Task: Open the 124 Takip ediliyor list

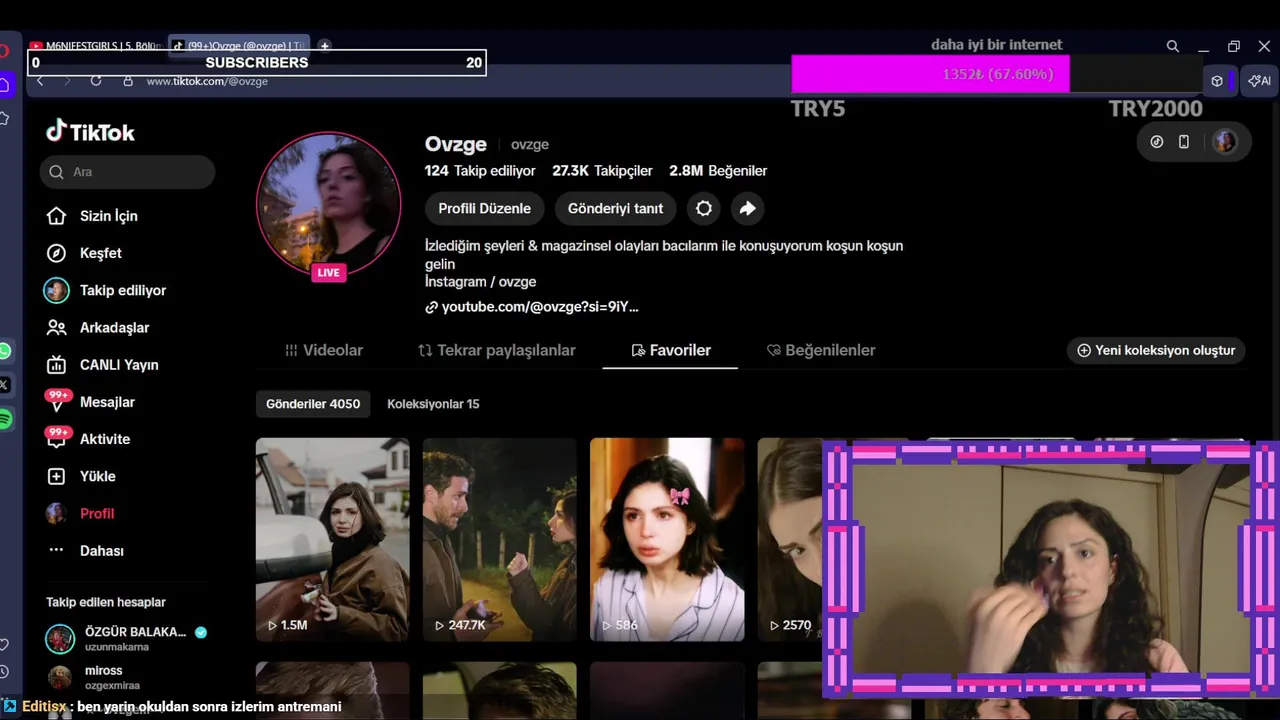Action: coord(480,171)
